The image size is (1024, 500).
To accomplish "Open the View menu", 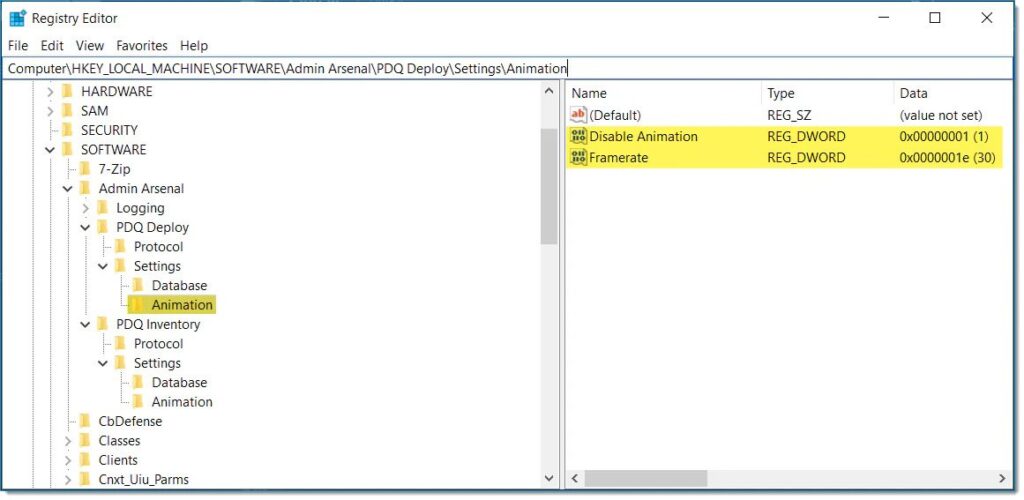I will pyautogui.click(x=89, y=46).
